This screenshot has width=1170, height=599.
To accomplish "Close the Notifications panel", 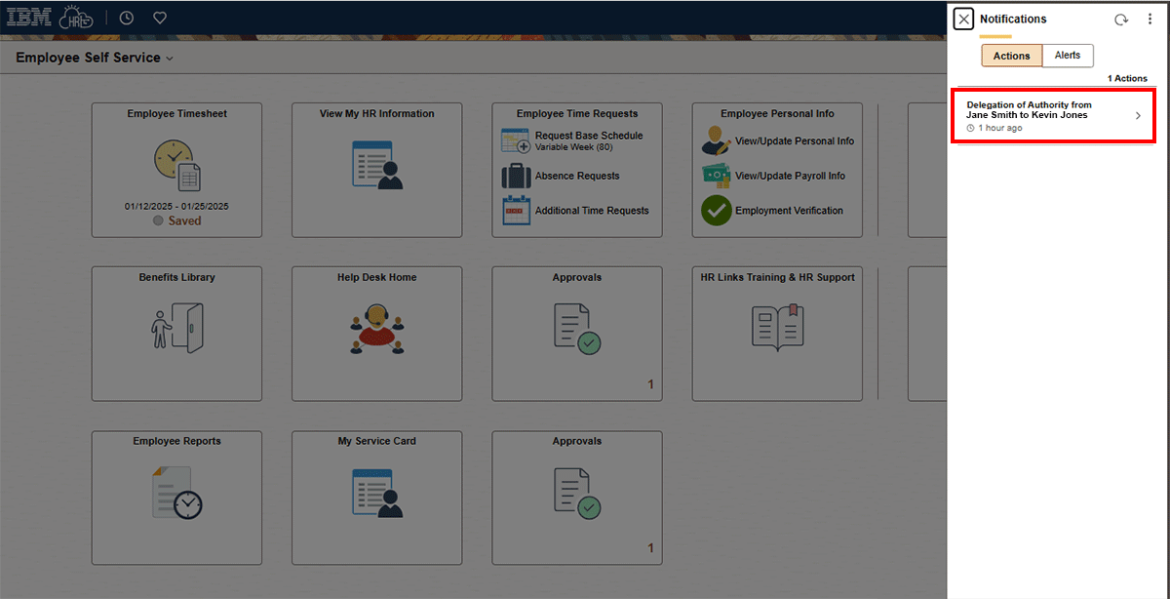I will [x=963, y=19].
